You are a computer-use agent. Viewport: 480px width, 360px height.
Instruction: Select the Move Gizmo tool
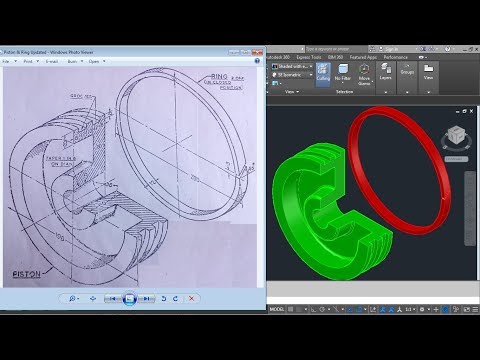[x=364, y=75]
